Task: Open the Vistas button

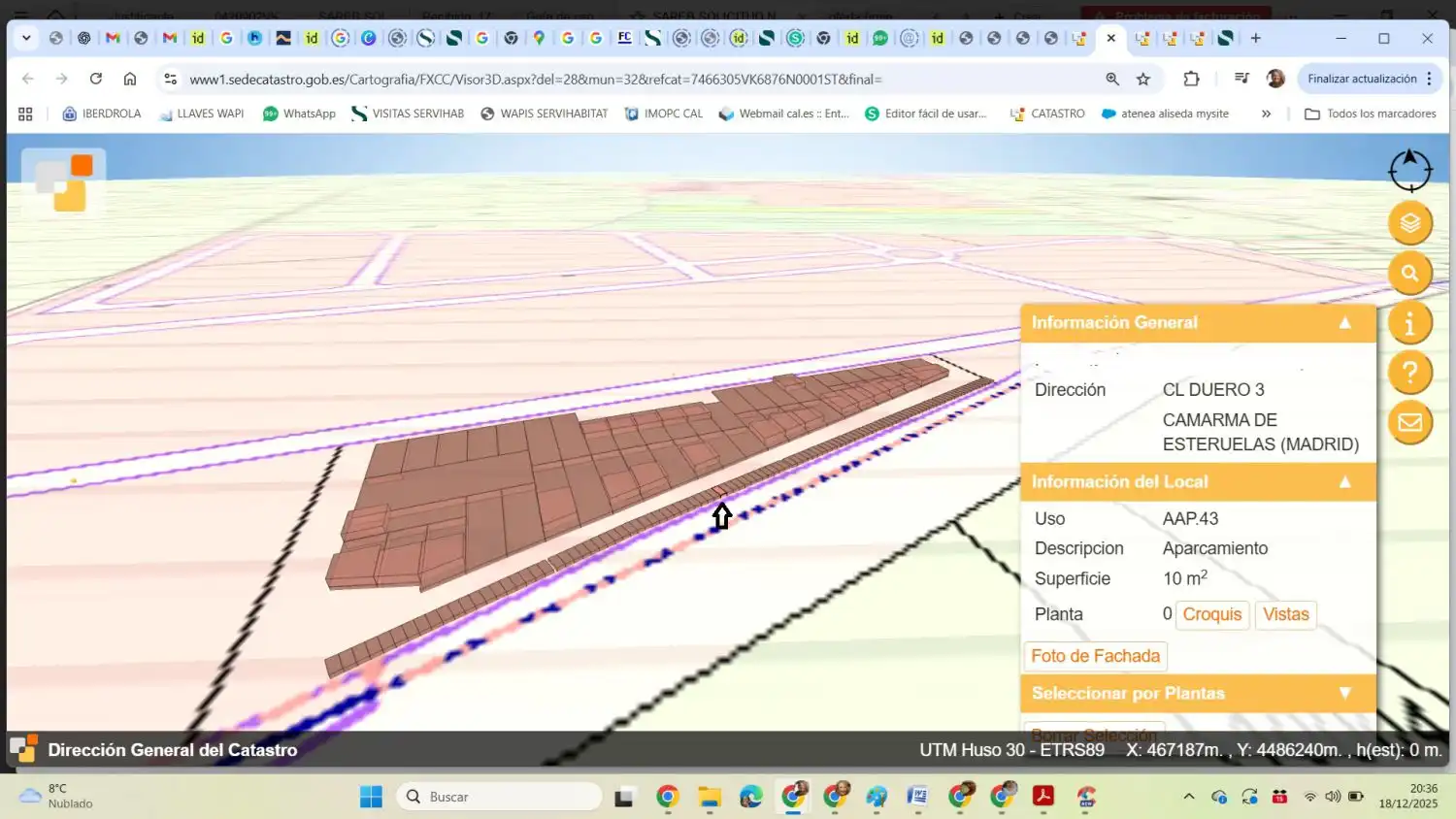Action: [1286, 614]
